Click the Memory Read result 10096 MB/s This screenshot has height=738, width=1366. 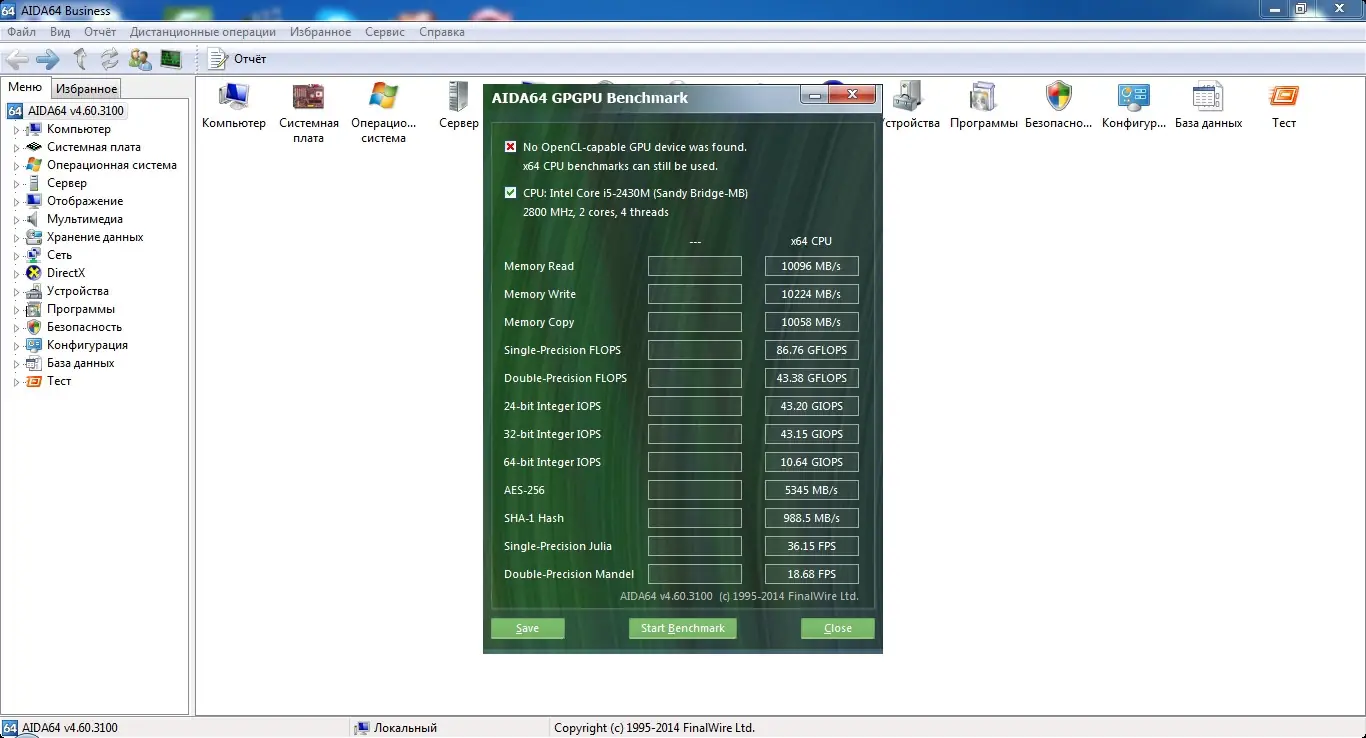point(812,266)
